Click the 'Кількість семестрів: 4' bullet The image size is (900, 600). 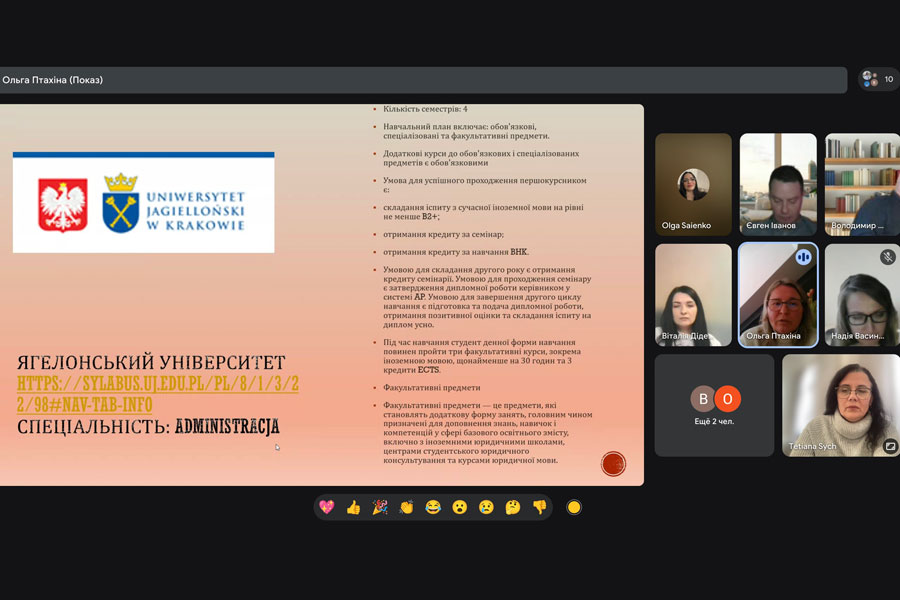425,109
